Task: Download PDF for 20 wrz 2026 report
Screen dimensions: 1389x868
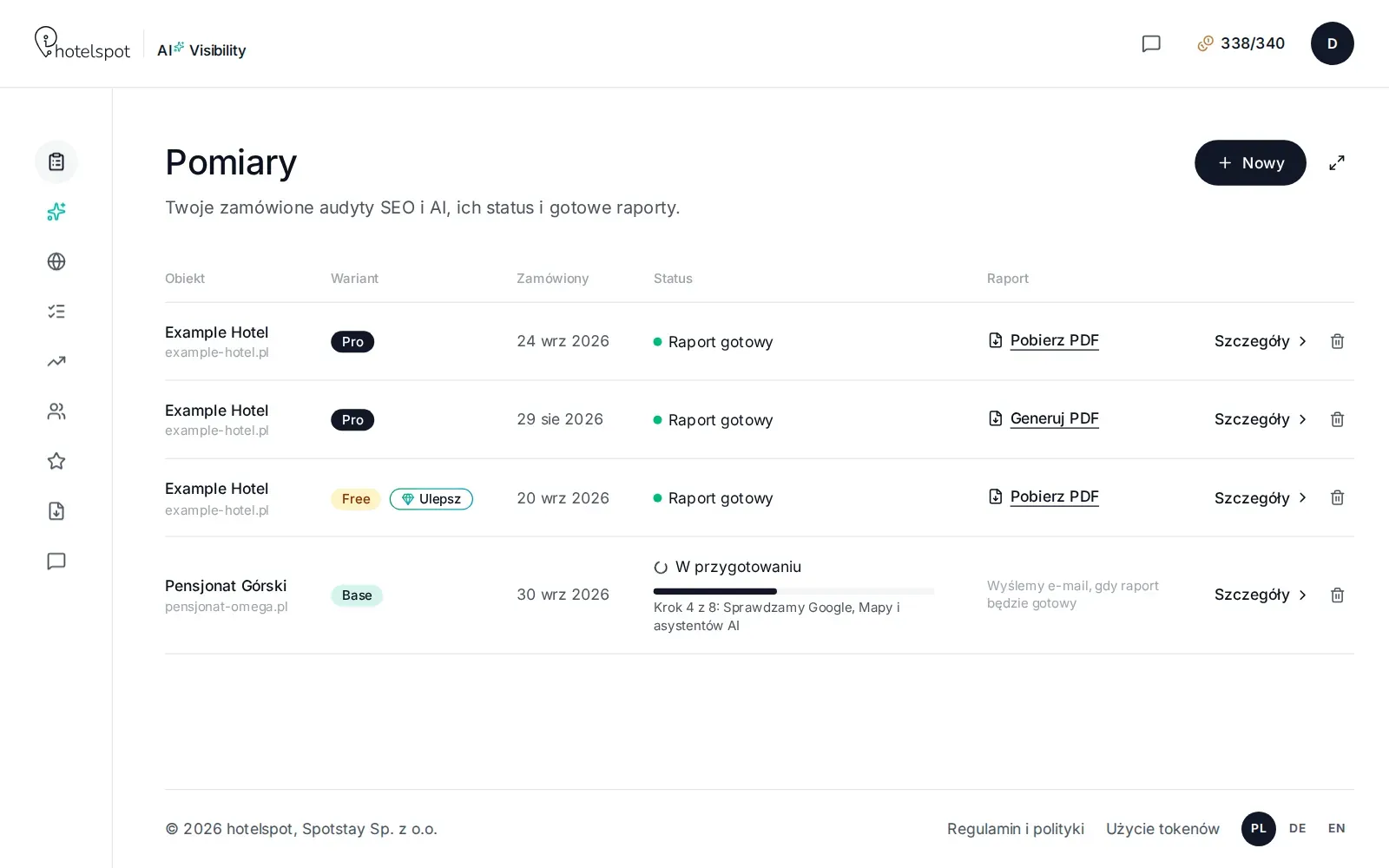Action: coord(1043,496)
